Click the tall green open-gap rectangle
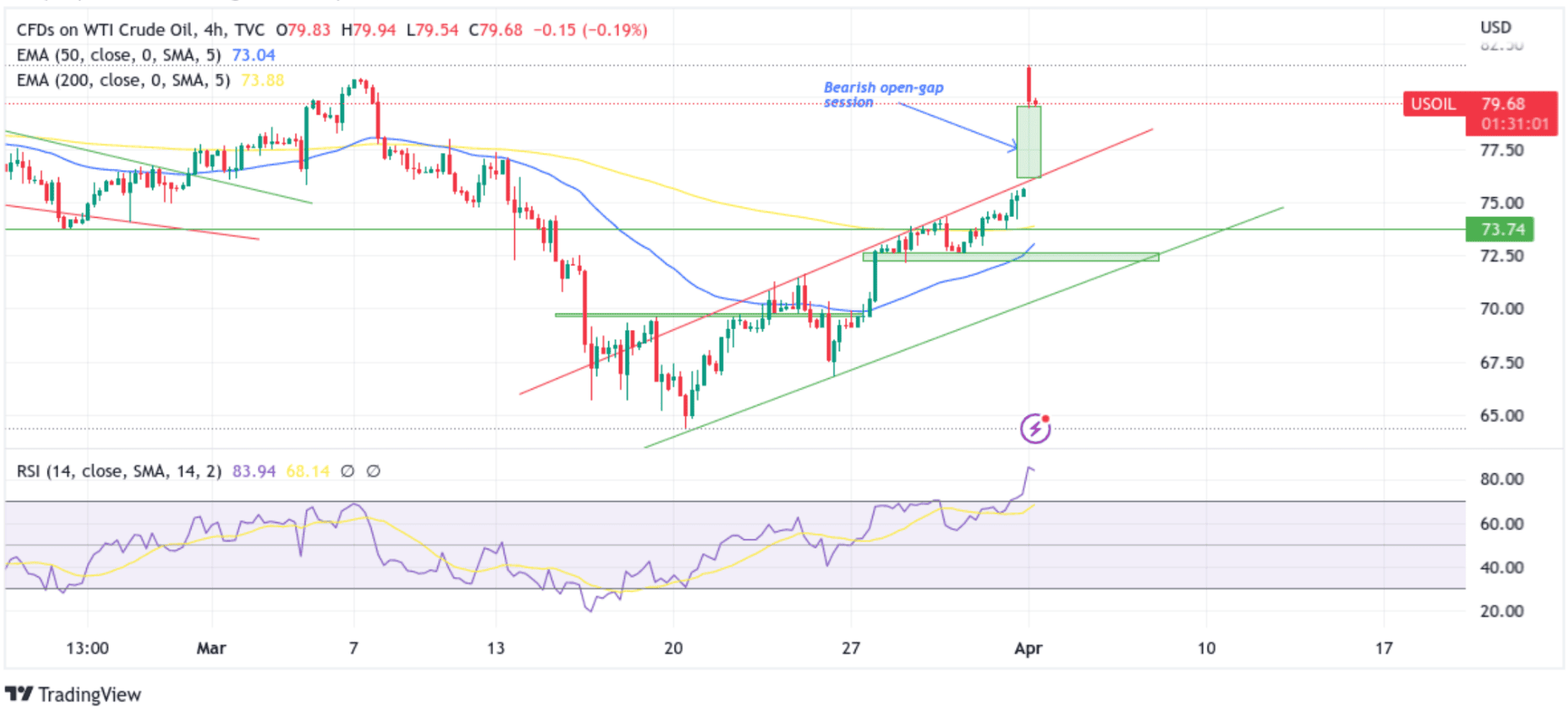This screenshot has width=1568, height=727. (1028, 142)
